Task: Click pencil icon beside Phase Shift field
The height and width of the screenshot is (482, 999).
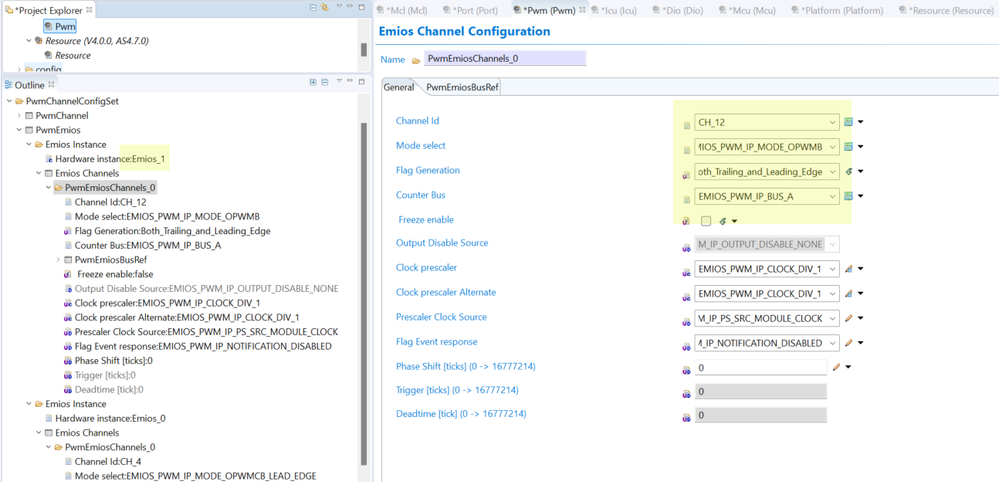Action: coord(836,367)
